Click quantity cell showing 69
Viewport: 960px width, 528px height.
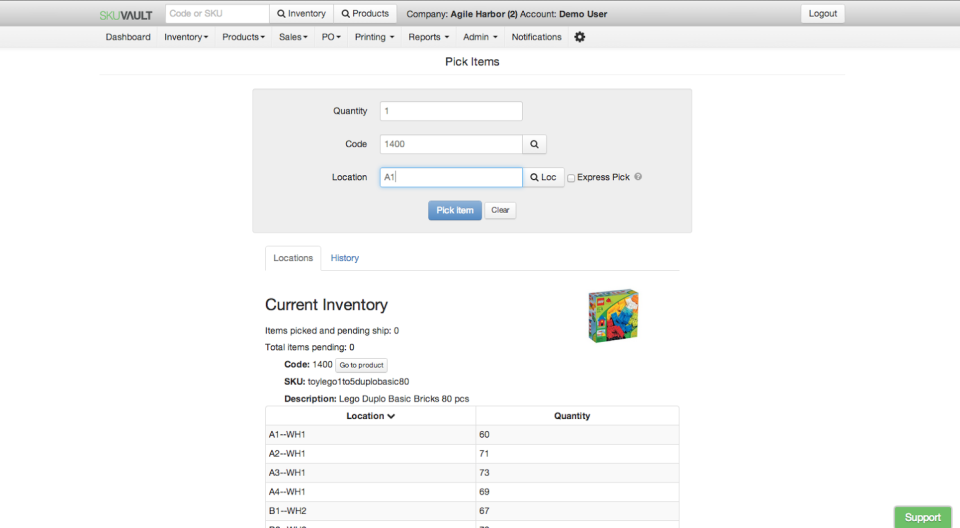click(577, 491)
